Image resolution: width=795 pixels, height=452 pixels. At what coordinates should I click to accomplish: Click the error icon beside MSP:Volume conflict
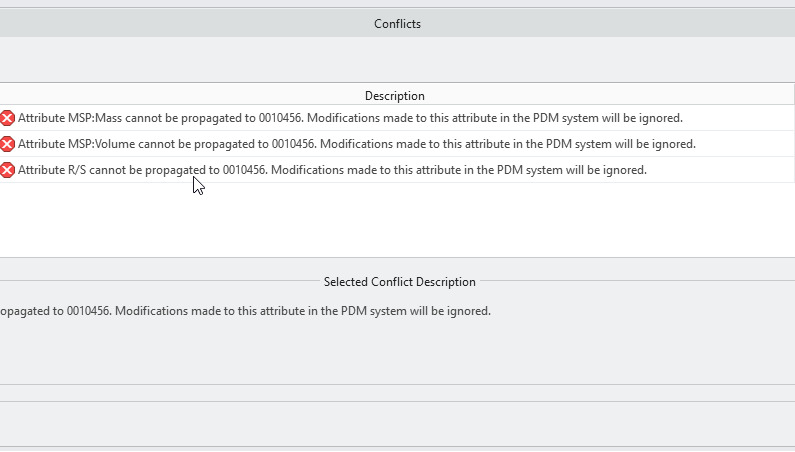point(8,144)
